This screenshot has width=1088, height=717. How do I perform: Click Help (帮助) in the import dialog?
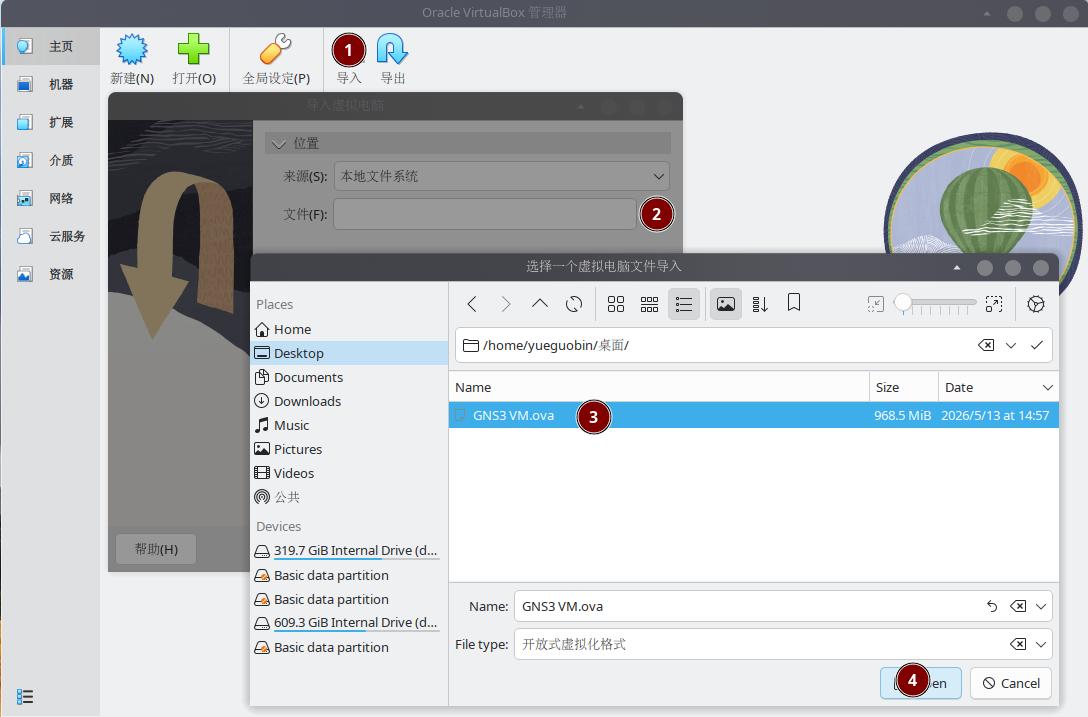pyautogui.click(x=156, y=549)
